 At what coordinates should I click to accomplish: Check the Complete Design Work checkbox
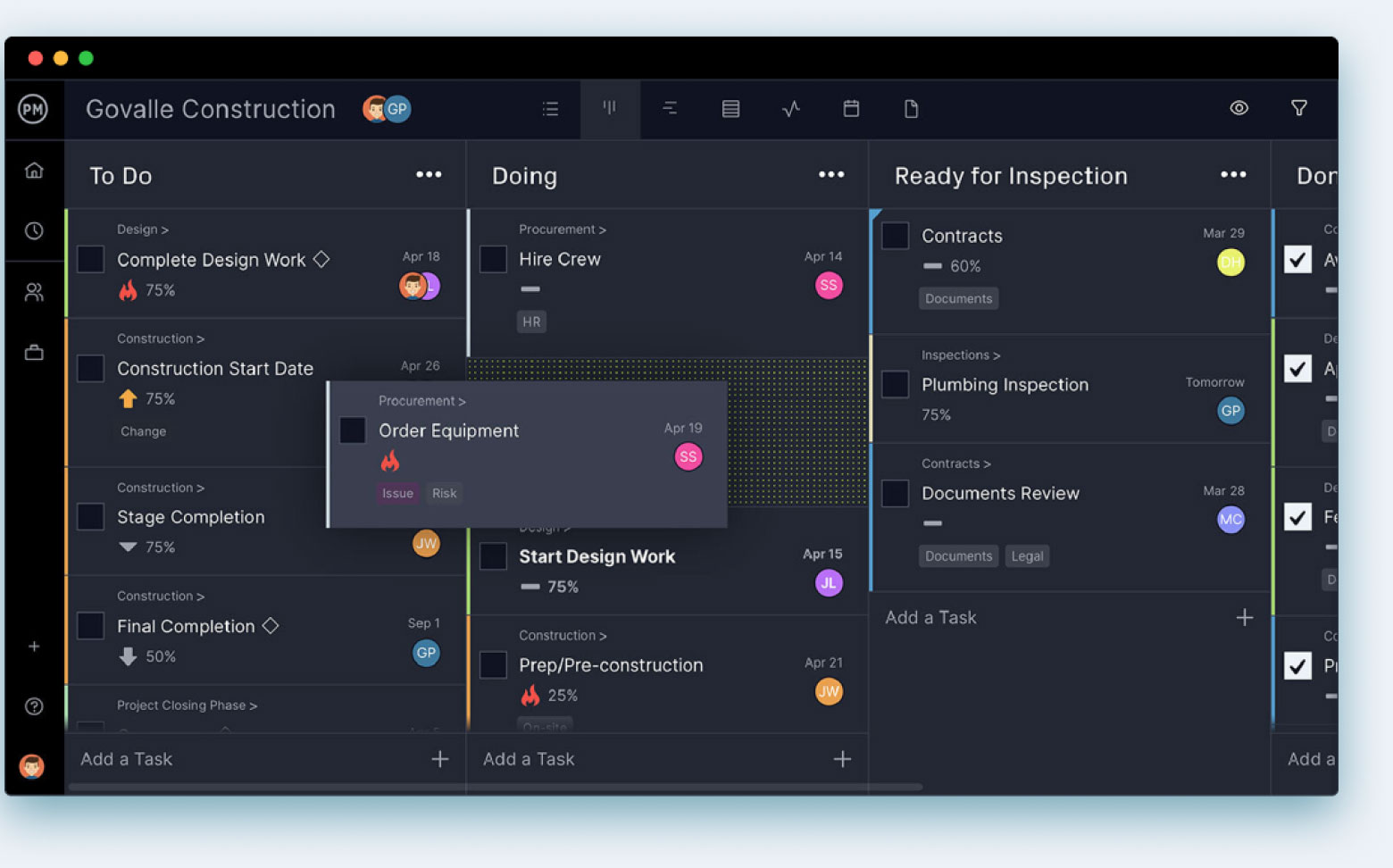pos(89,259)
